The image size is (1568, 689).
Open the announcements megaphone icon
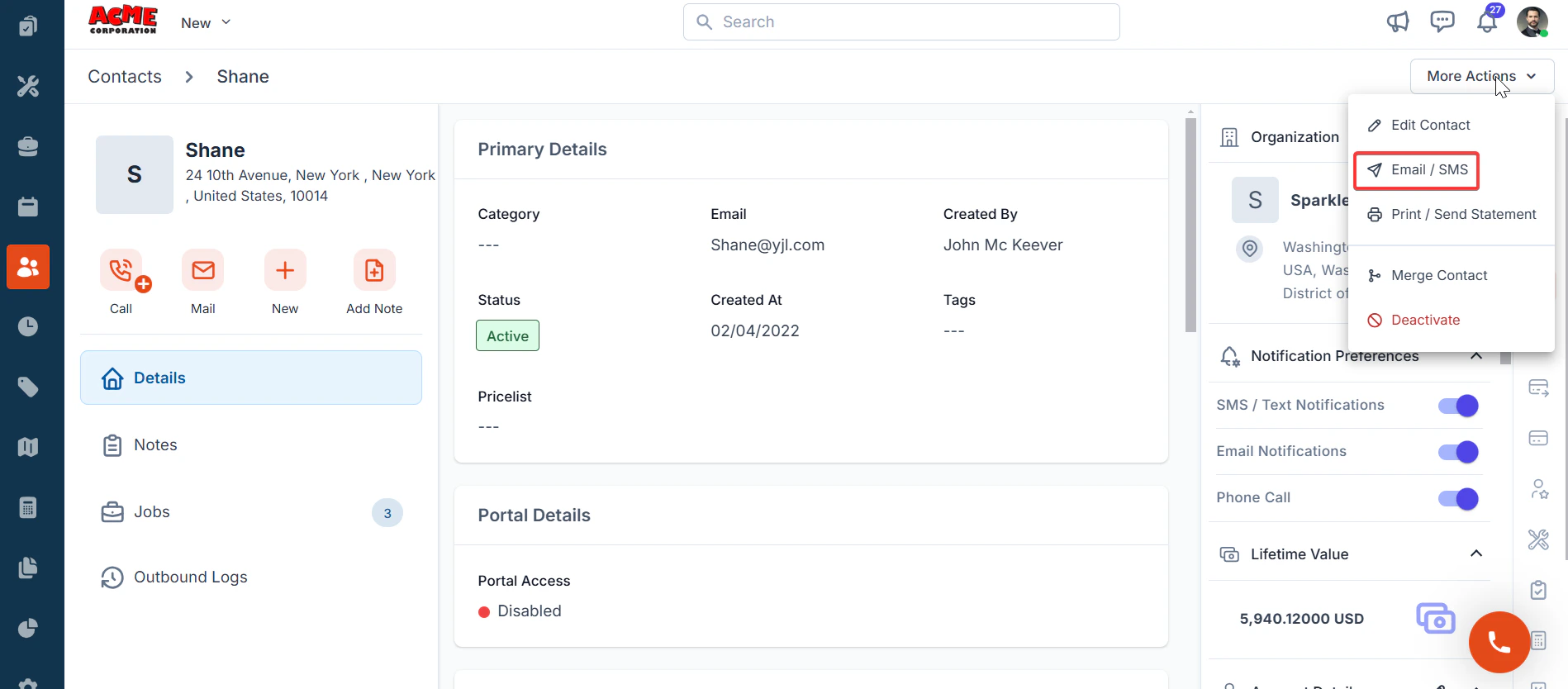point(1397,21)
